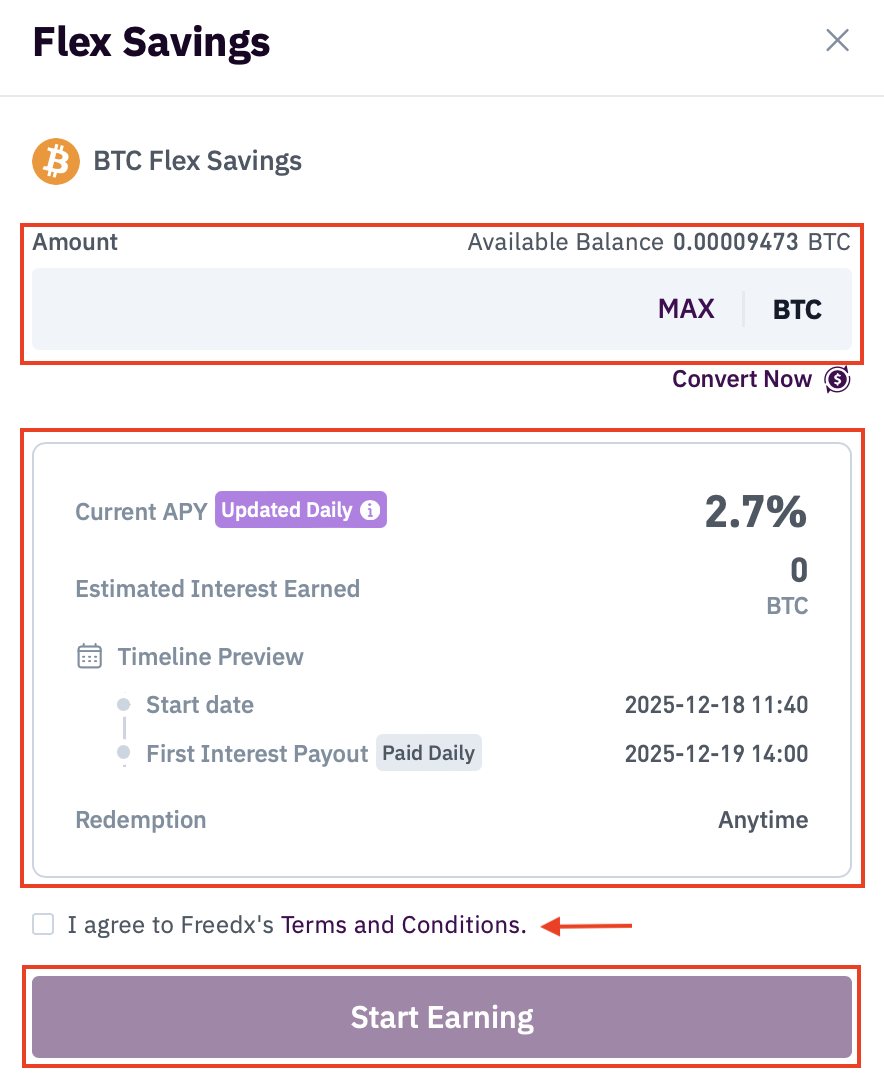Select the Start date timeline dot

click(123, 704)
